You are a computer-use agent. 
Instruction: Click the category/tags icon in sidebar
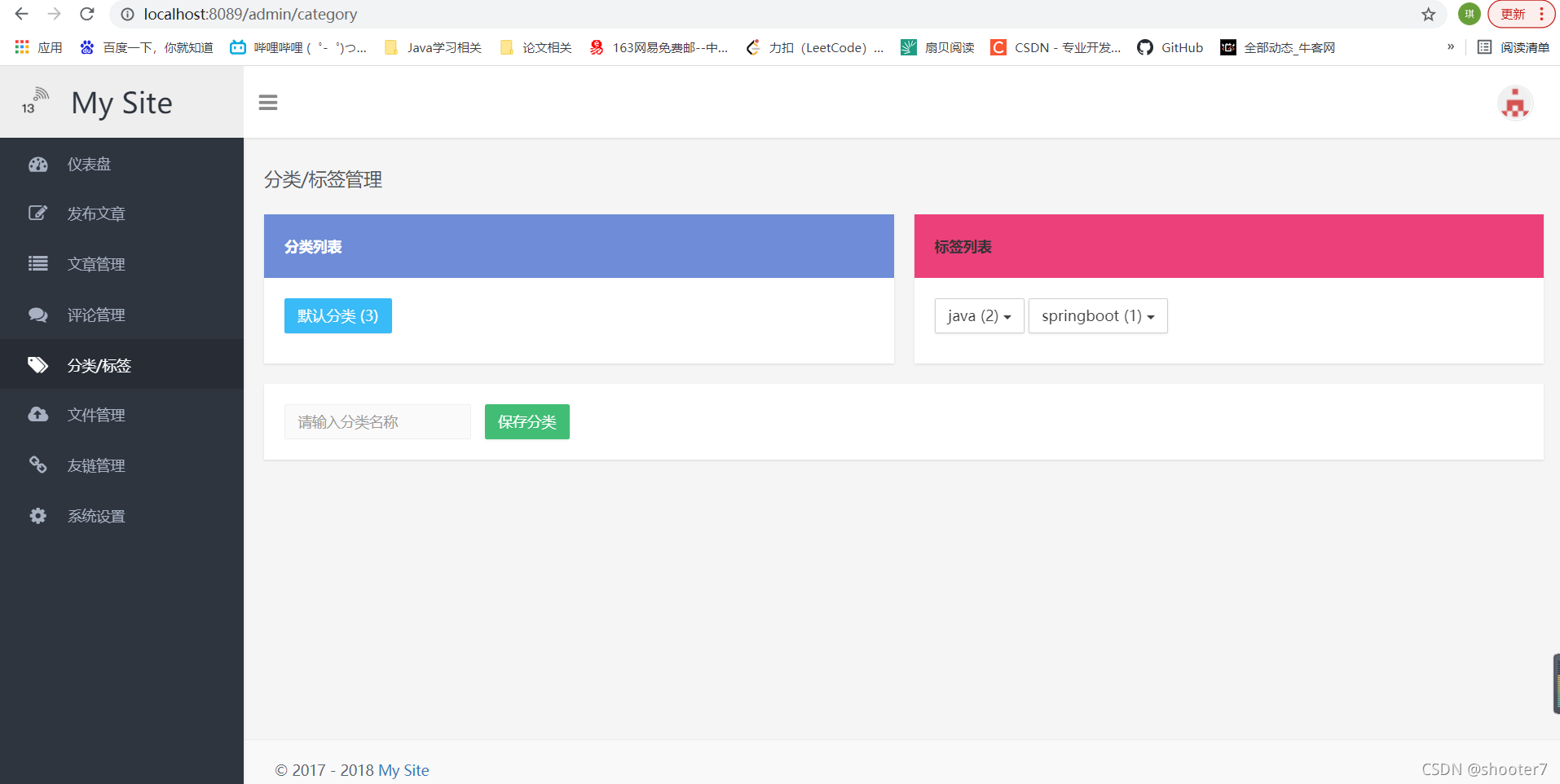[38, 364]
